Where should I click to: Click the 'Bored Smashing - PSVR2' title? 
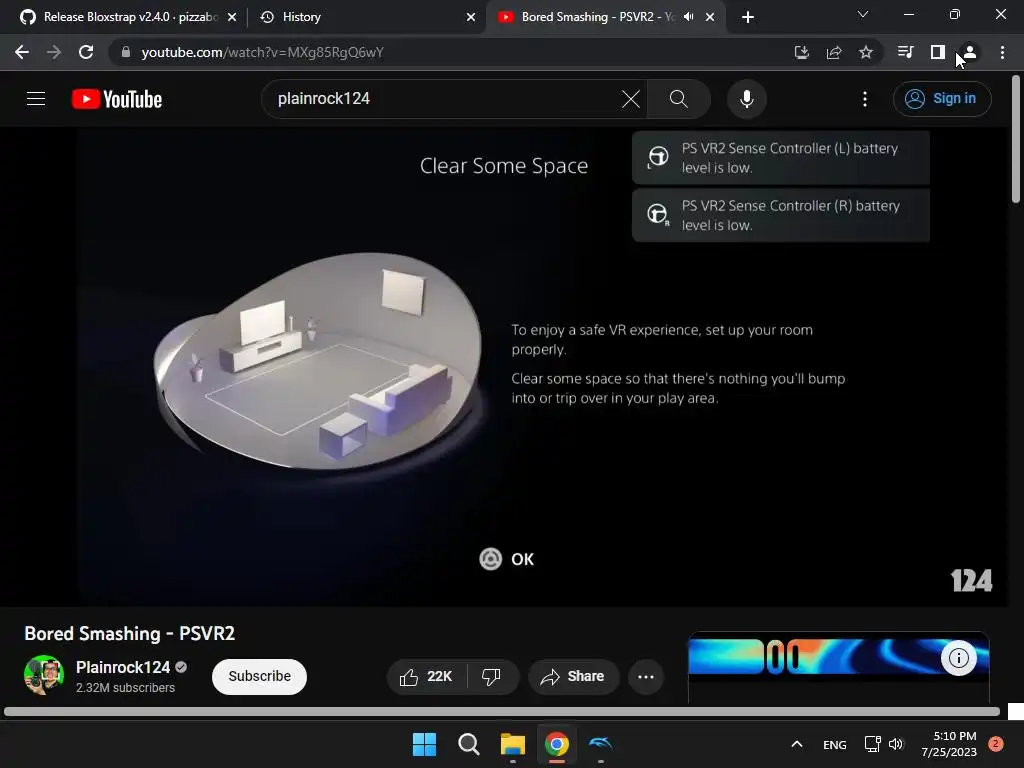[x=129, y=633]
